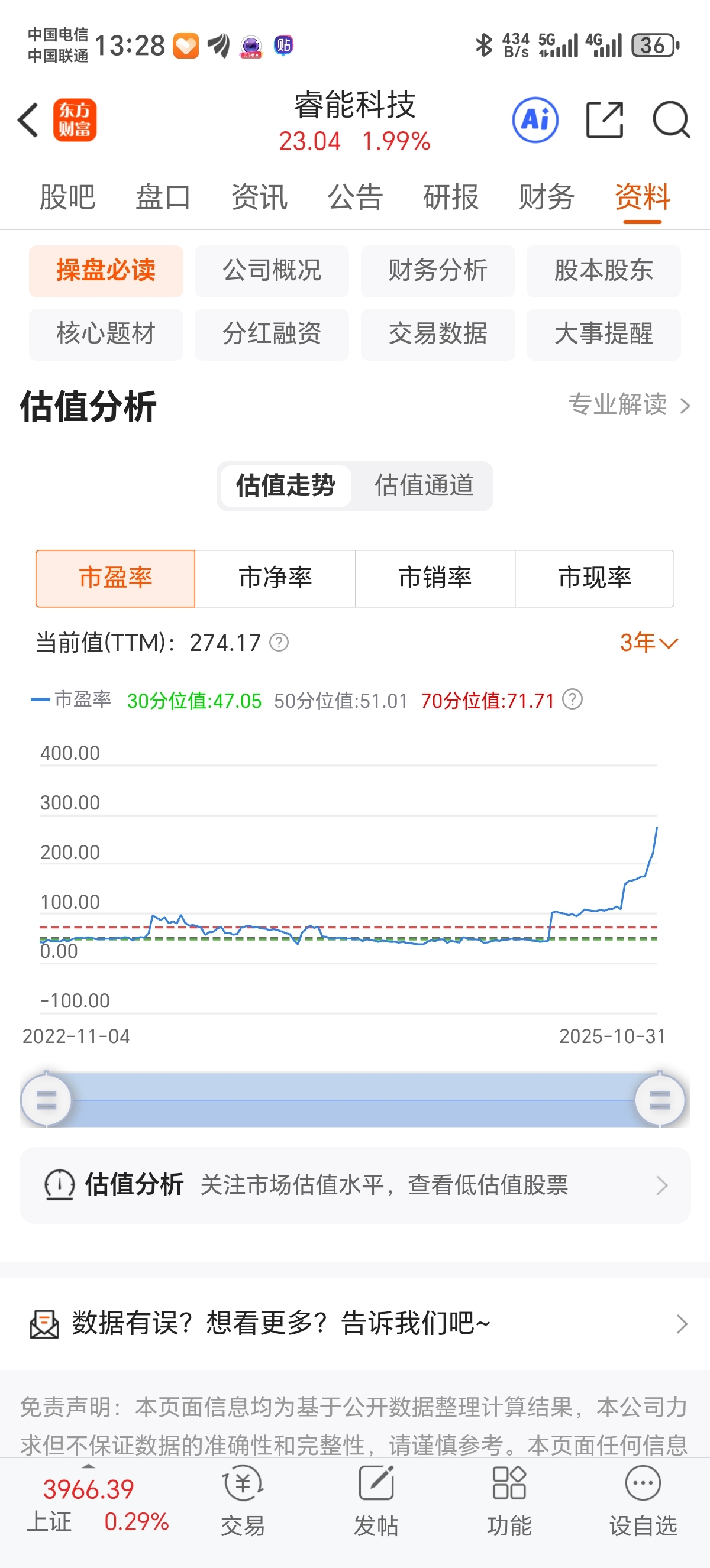
Task: Select the 市净率 metric
Action: pos(275,578)
